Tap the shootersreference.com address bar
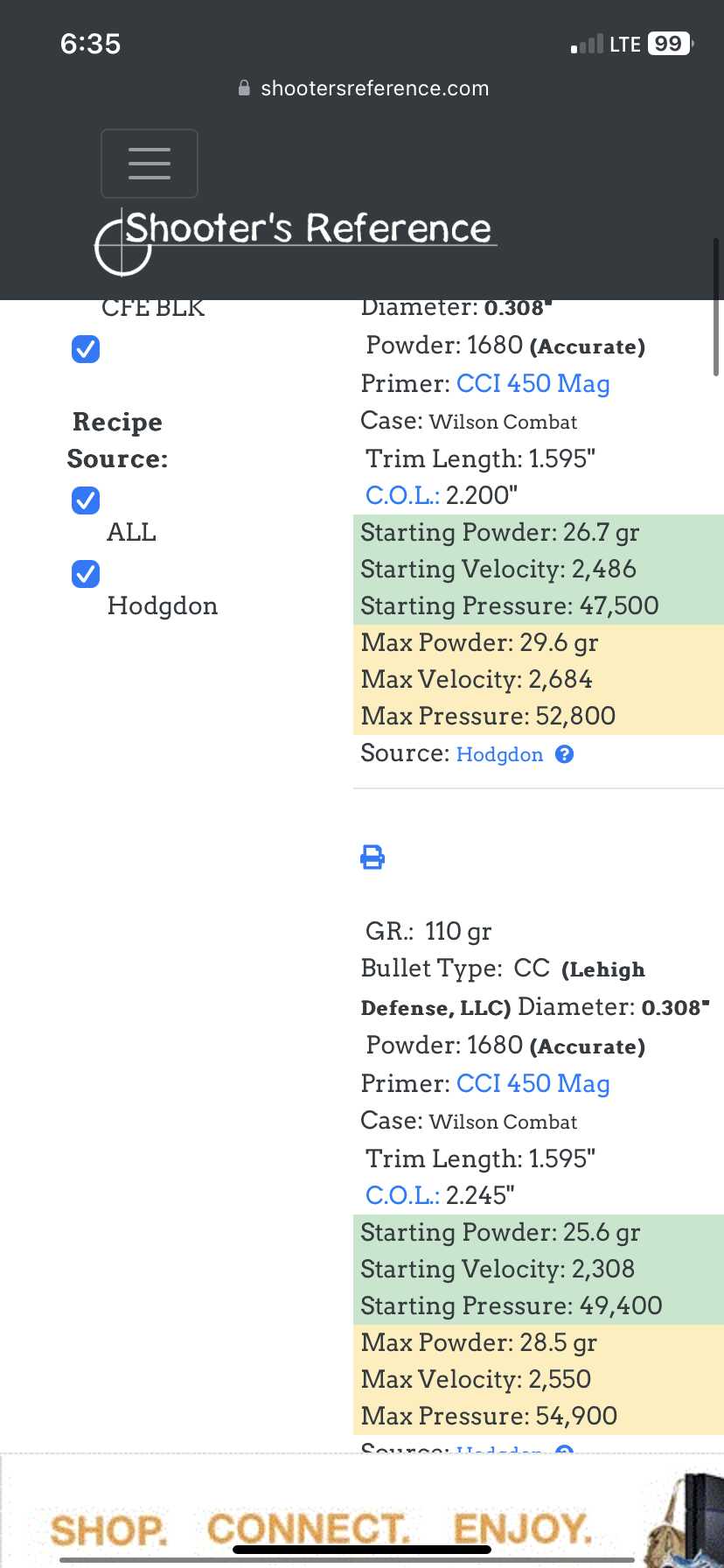 374,88
